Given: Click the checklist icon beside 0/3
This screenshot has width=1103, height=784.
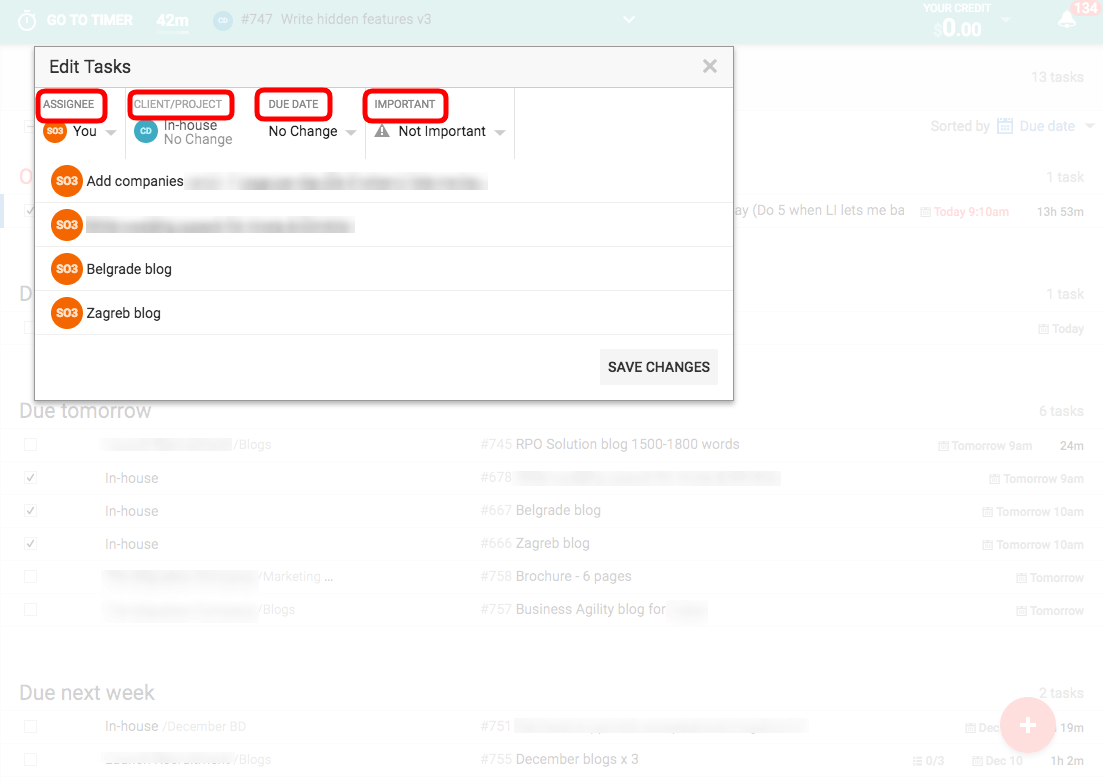Looking at the screenshot, I should (x=917, y=761).
